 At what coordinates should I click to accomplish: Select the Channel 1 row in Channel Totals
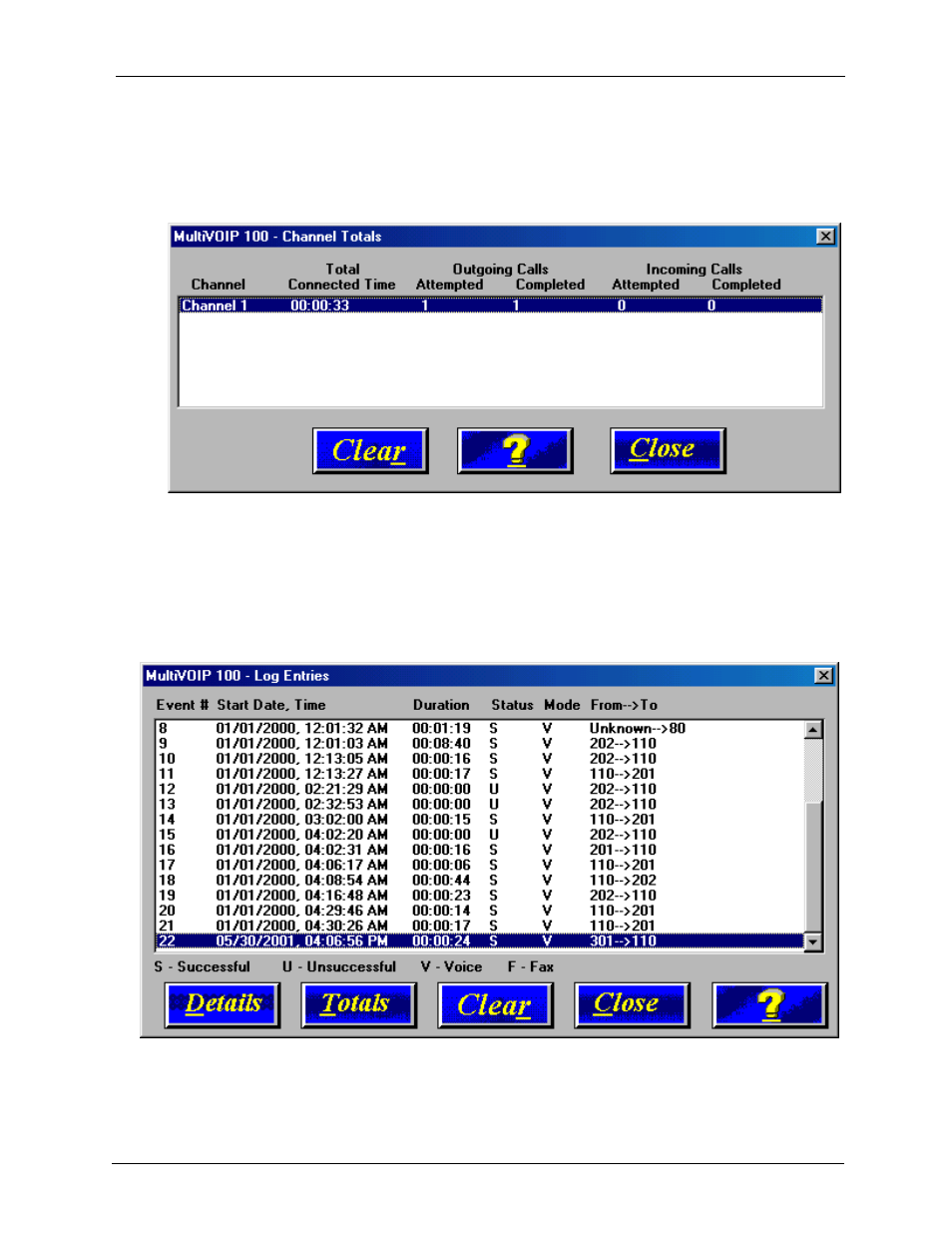tap(501, 306)
